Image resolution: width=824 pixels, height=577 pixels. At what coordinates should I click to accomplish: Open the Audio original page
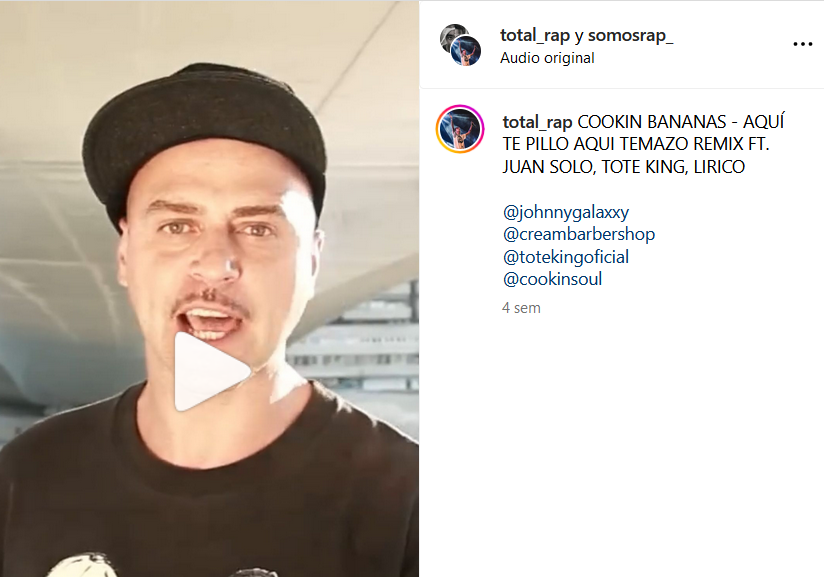tap(547, 58)
